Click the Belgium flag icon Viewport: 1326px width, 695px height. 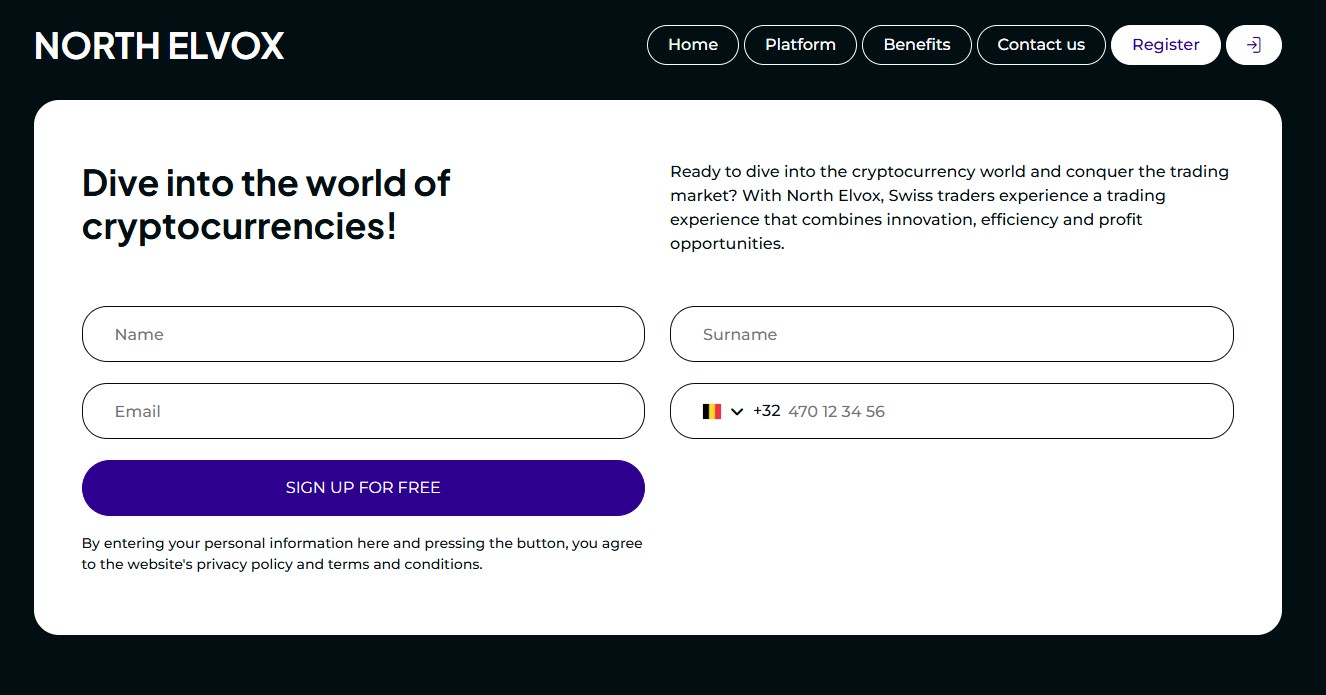tap(712, 411)
